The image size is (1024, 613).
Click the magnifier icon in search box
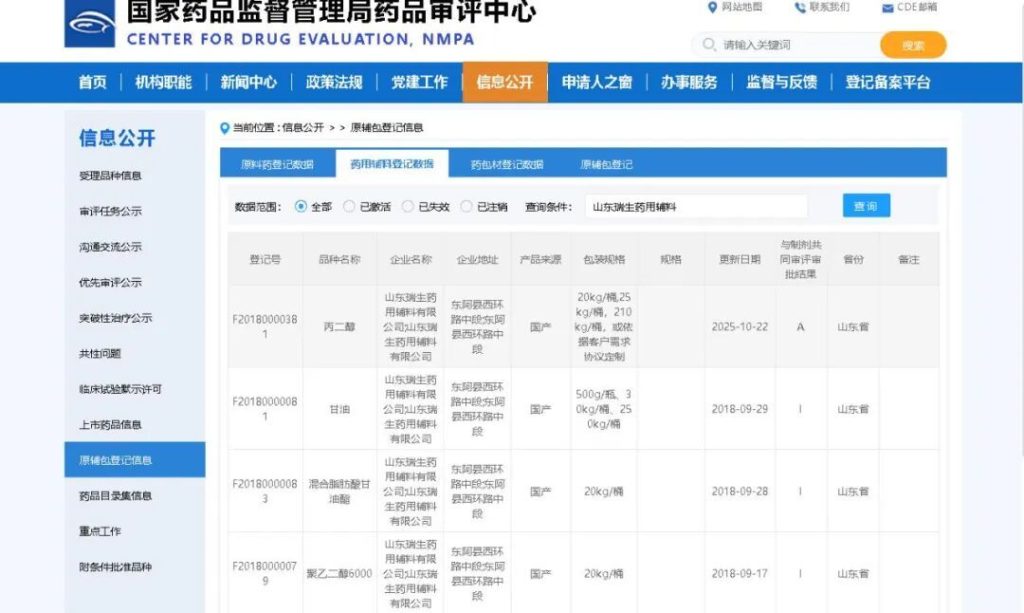[709, 45]
